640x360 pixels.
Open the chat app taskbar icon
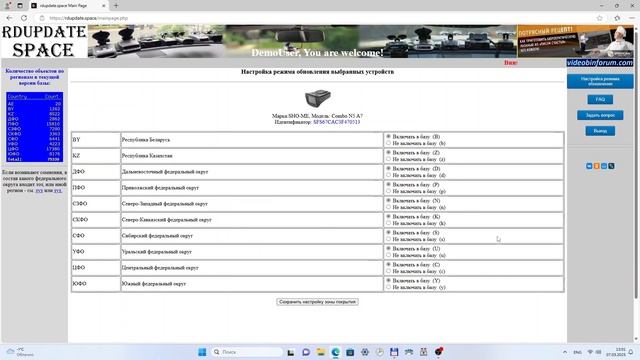(x=306, y=352)
